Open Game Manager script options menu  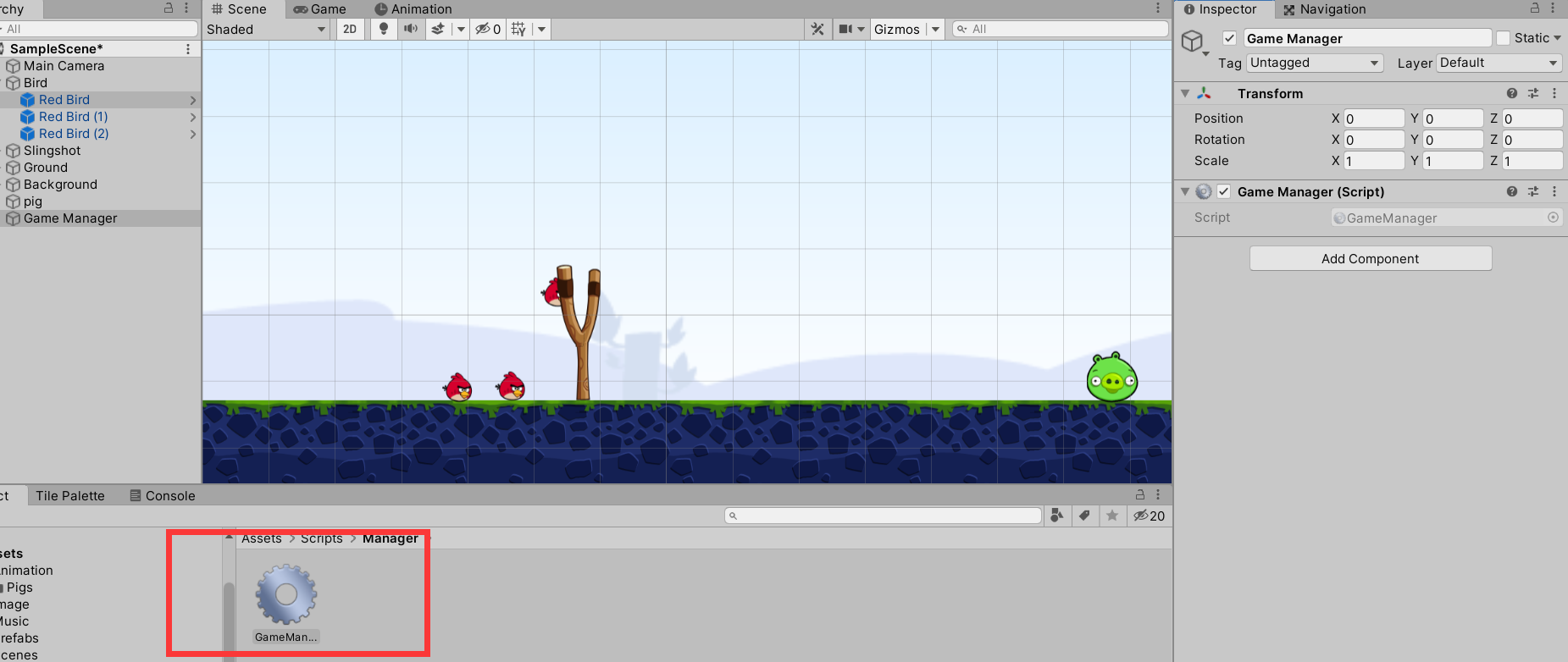pos(1554,192)
